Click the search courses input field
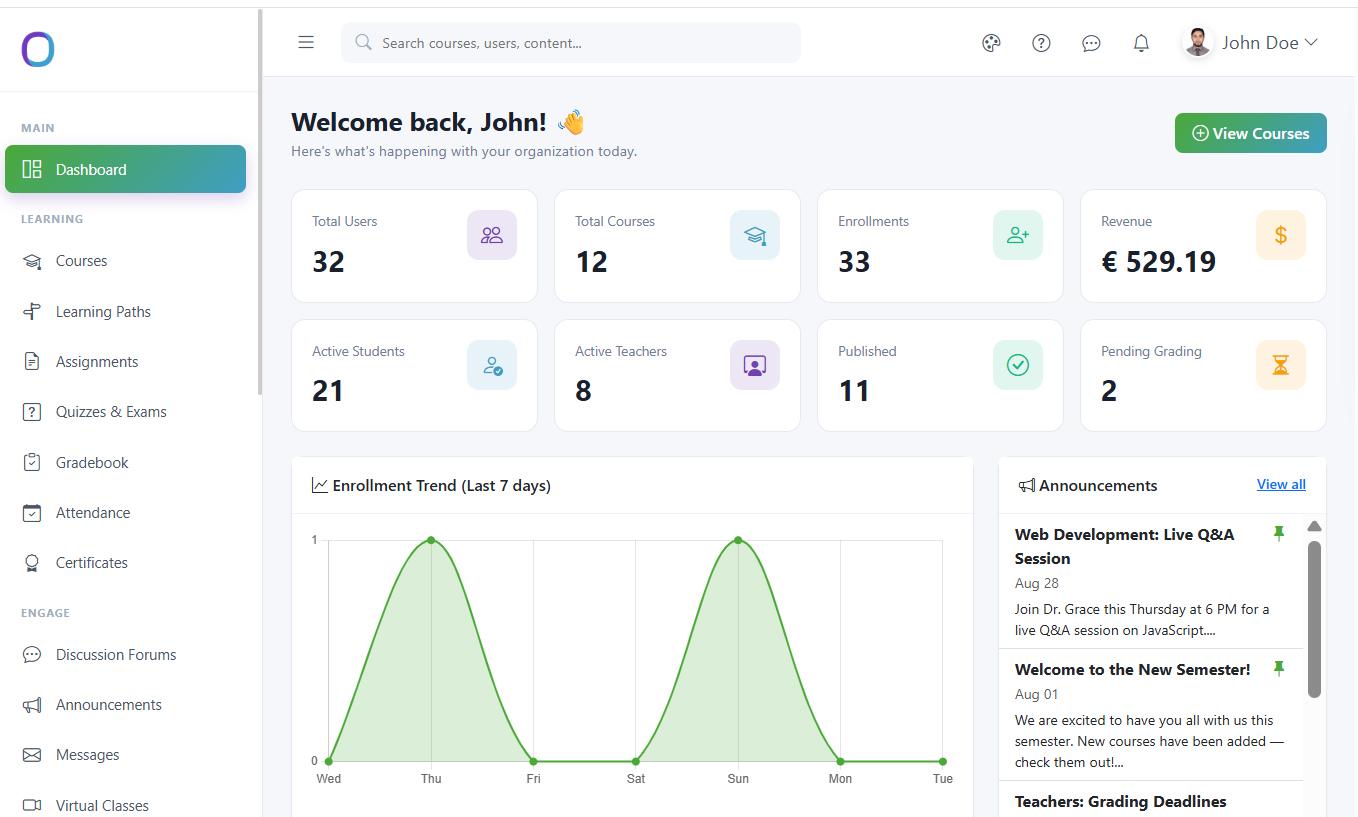Viewport: 1358px width, 817px height. point(570,43)
